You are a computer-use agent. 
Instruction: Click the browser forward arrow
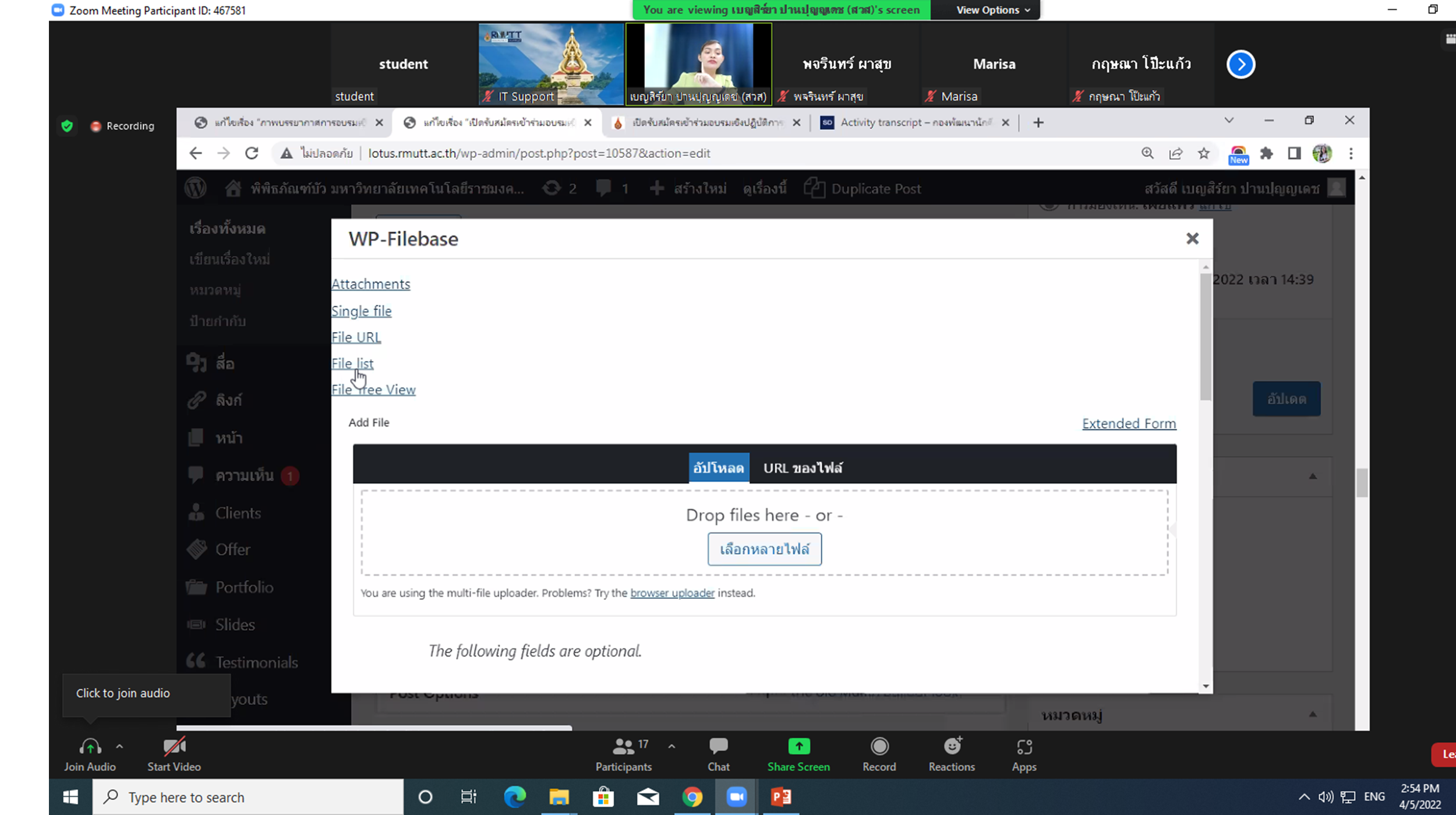tap(224, 153)
